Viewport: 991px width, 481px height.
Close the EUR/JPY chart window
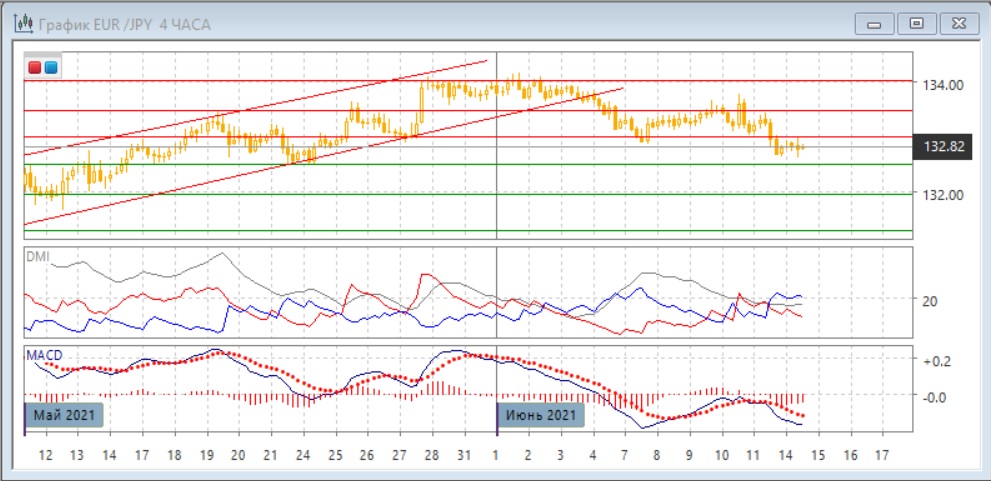pos(958,23)
